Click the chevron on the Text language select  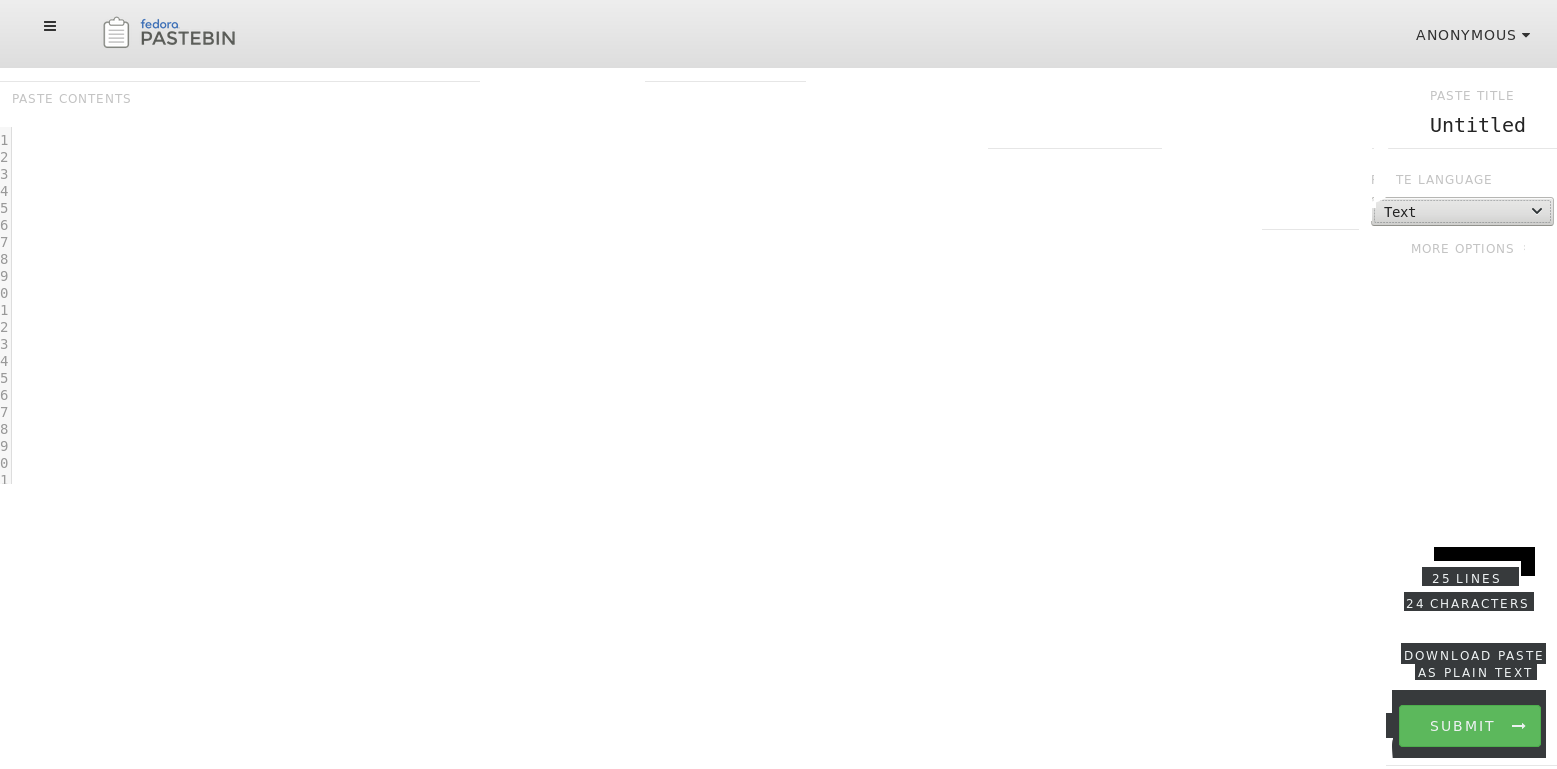1537,211
